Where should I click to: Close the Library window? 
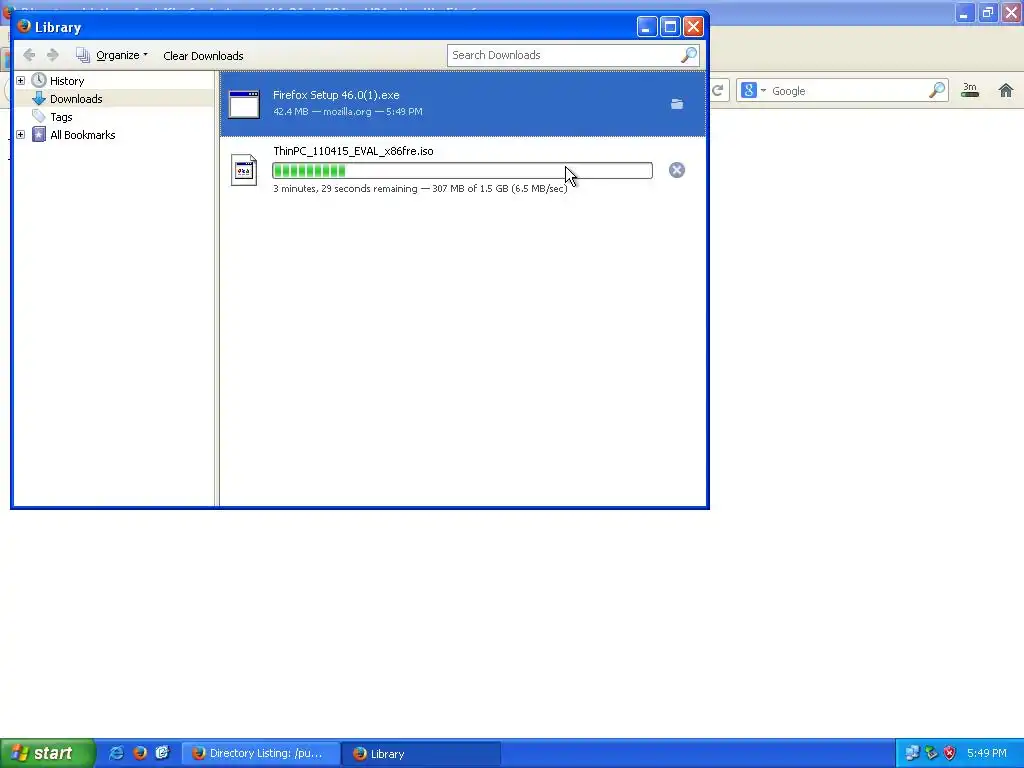pos(694,27)
